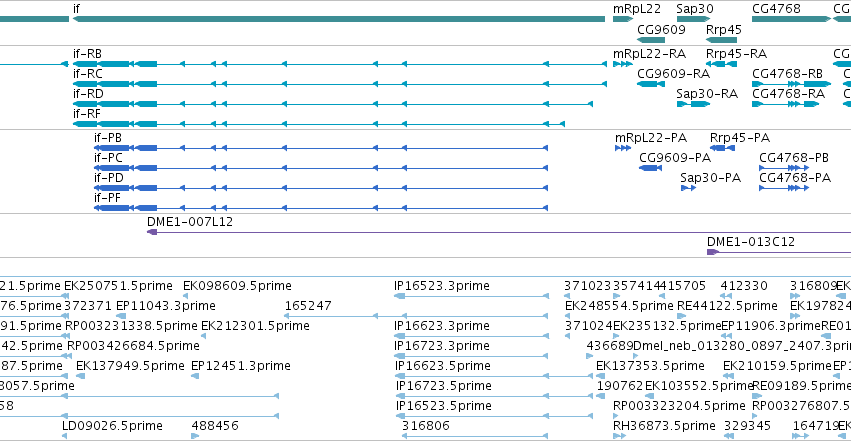Select the 190762 feature label
The height and width of the screenshot is (441, 851).
(x=620, y=386)
